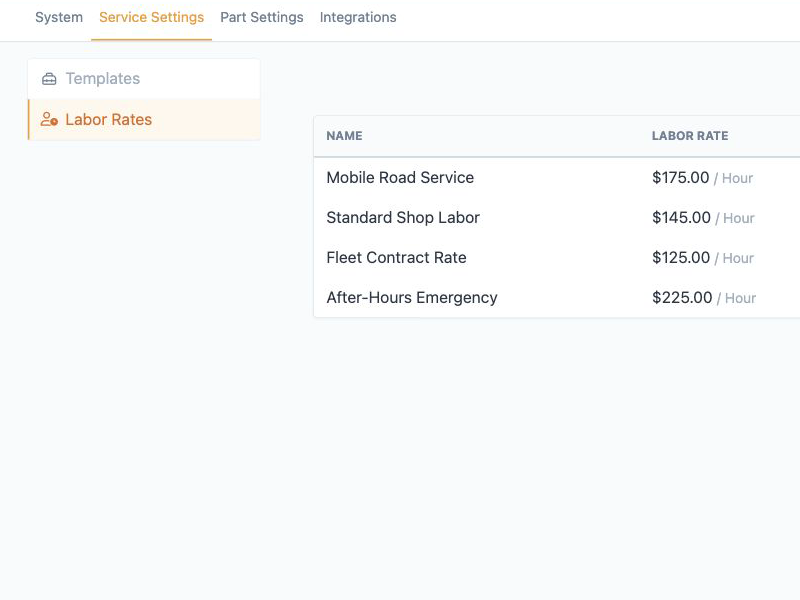800x600 pixels.
Task: Click the Templates toolbox icon
Action: point(49,79)
